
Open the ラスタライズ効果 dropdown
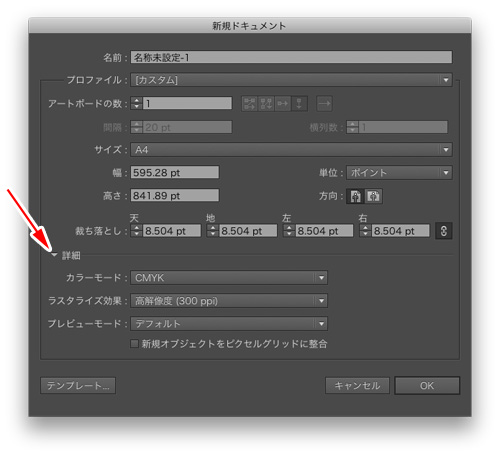(x=229, y=301)
